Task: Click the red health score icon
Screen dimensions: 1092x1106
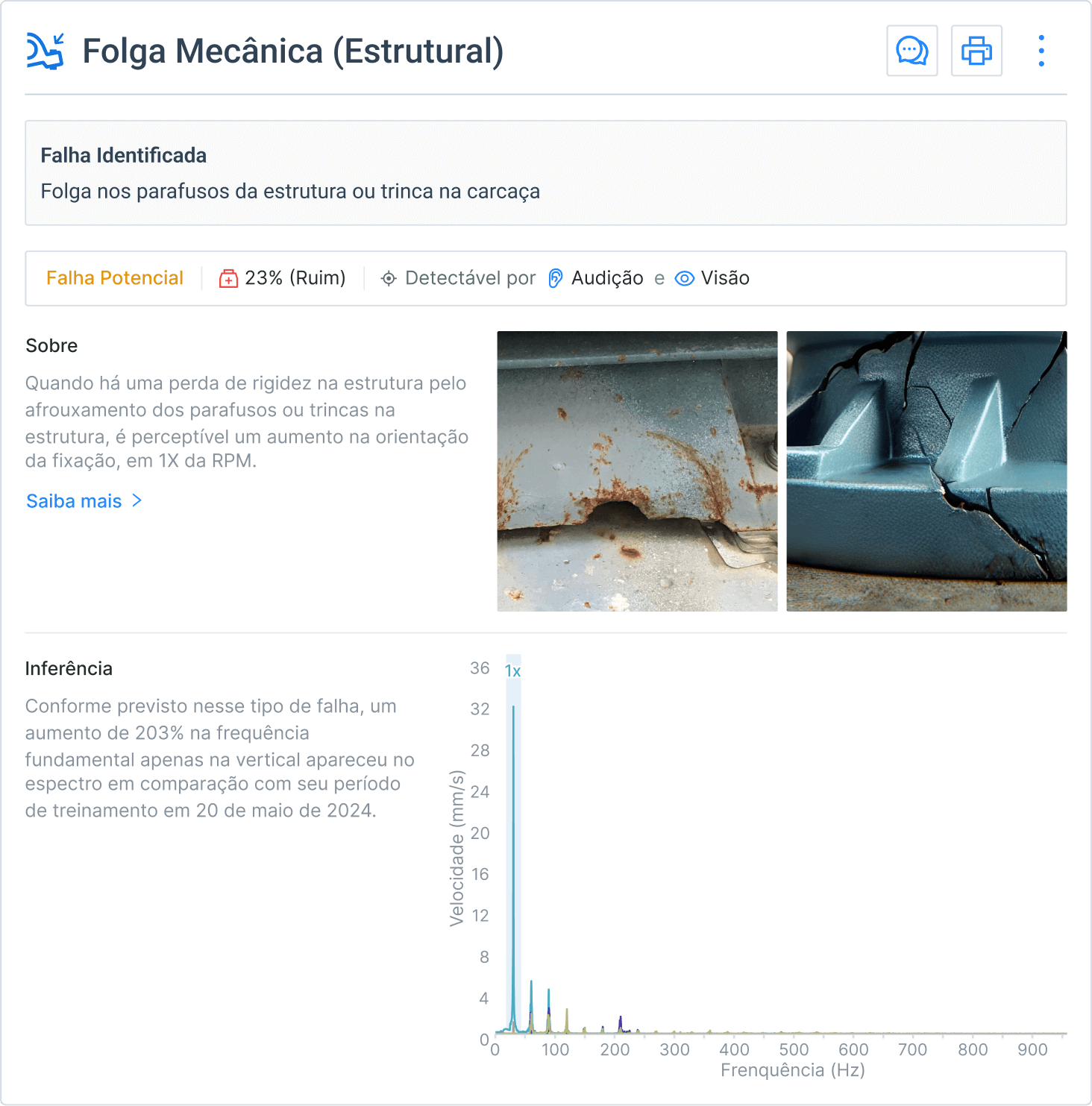Action: 228,279
